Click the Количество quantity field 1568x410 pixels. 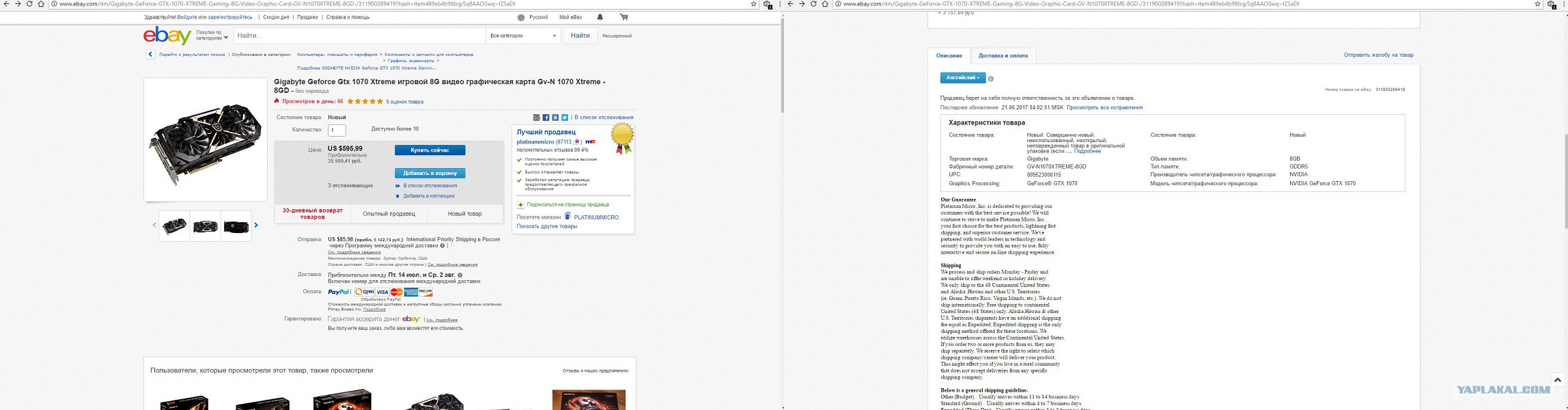click(337, 130)
